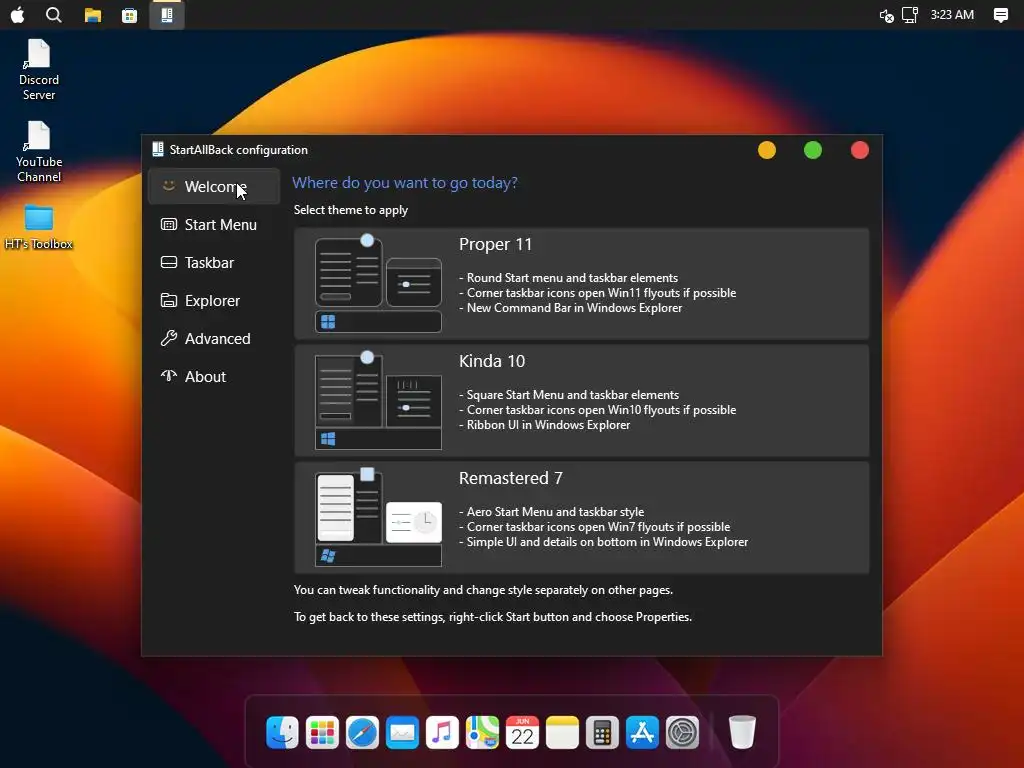
Task: Open the About page in sidebar
Action: (x=214, y=377)
